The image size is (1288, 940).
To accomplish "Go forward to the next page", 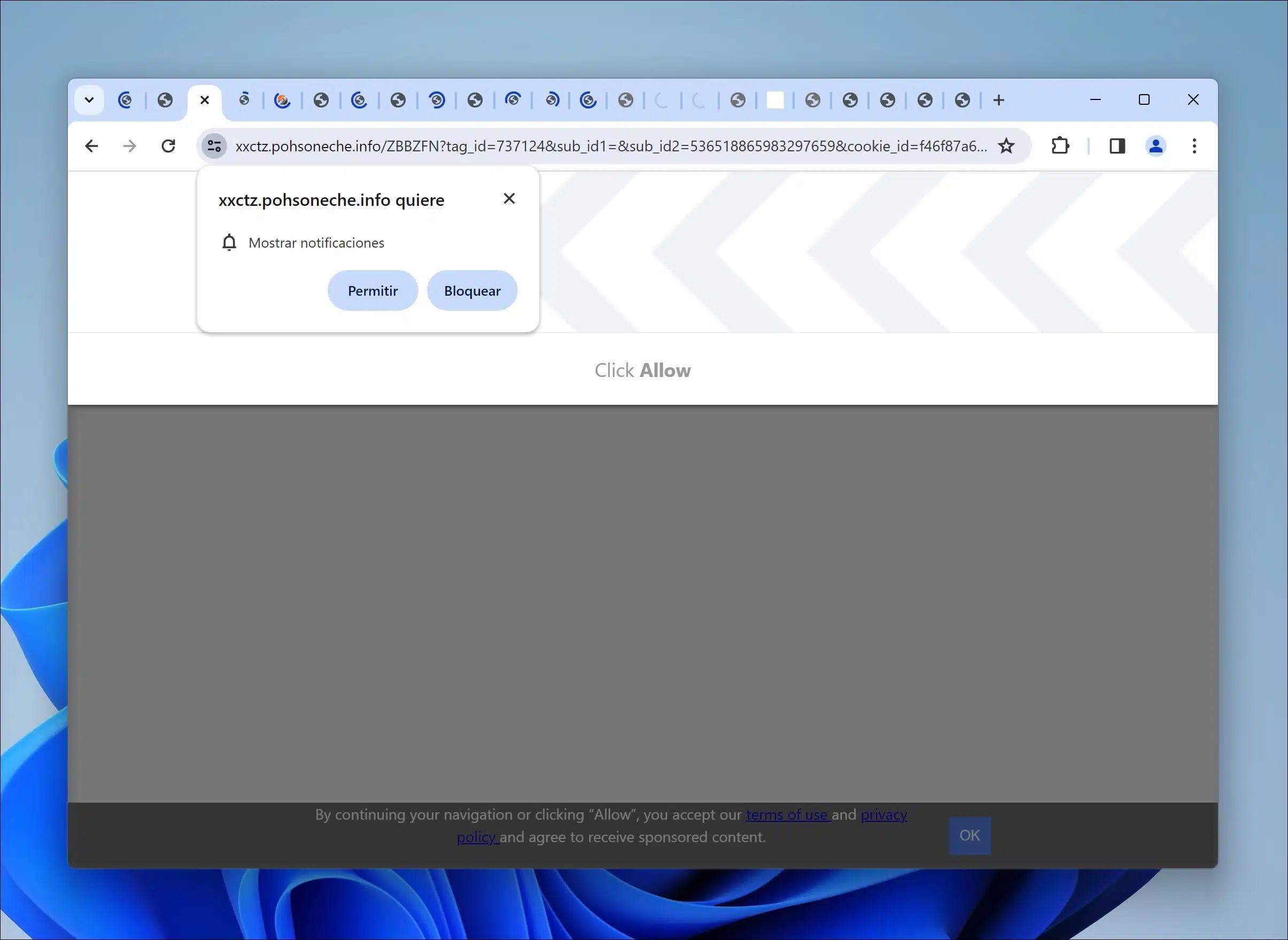I will click(130, 146).
